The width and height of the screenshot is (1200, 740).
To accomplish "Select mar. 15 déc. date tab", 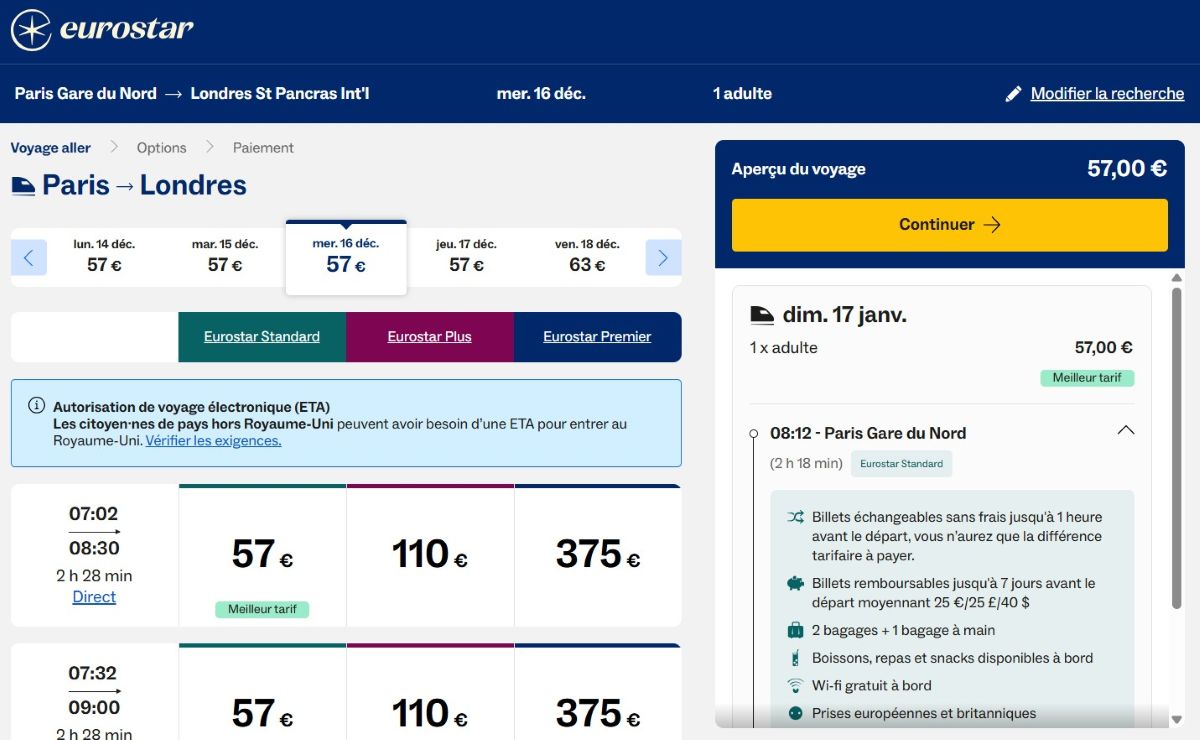I will (225, 256).
